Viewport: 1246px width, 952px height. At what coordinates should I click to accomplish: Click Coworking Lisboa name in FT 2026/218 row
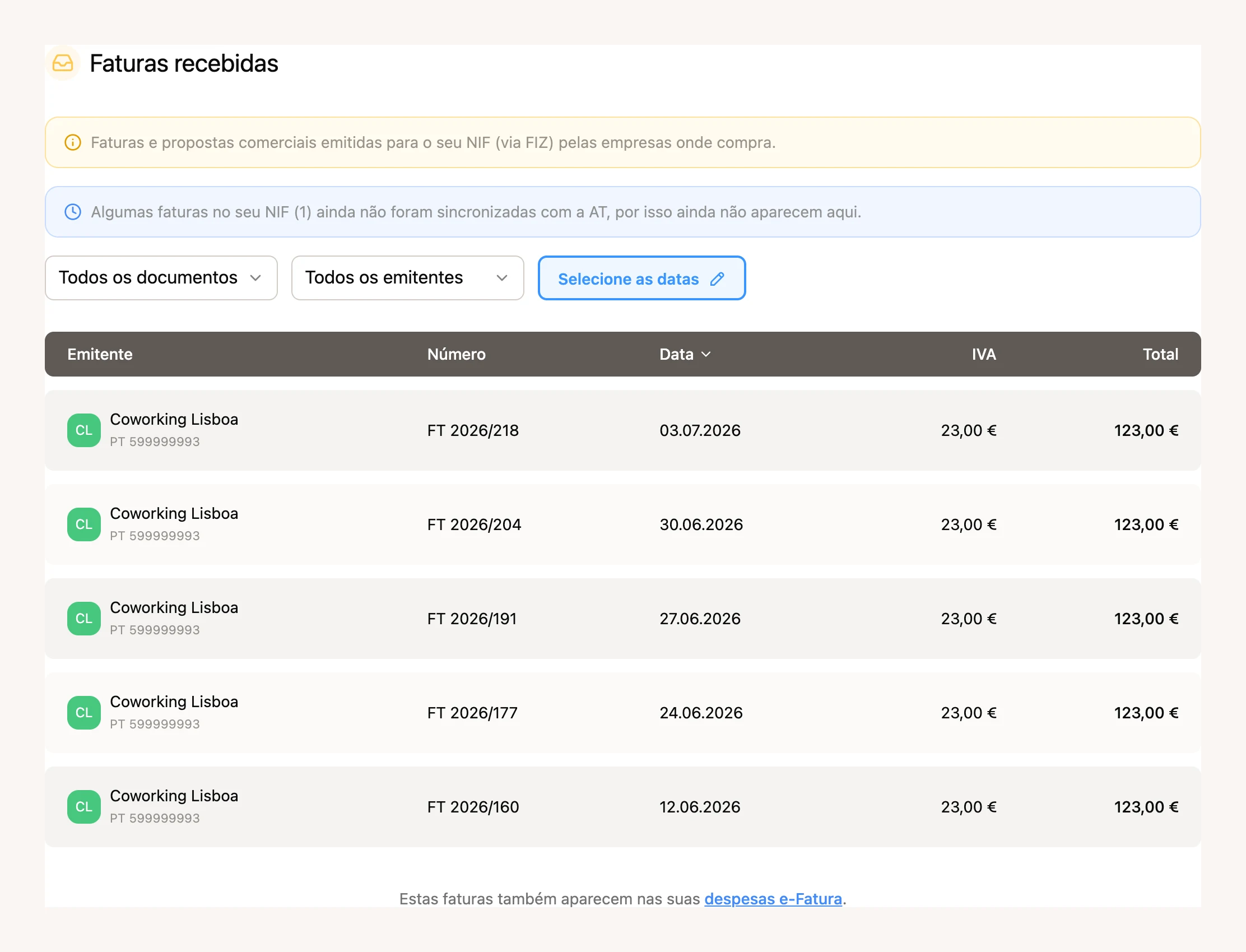tap(174, 419)
